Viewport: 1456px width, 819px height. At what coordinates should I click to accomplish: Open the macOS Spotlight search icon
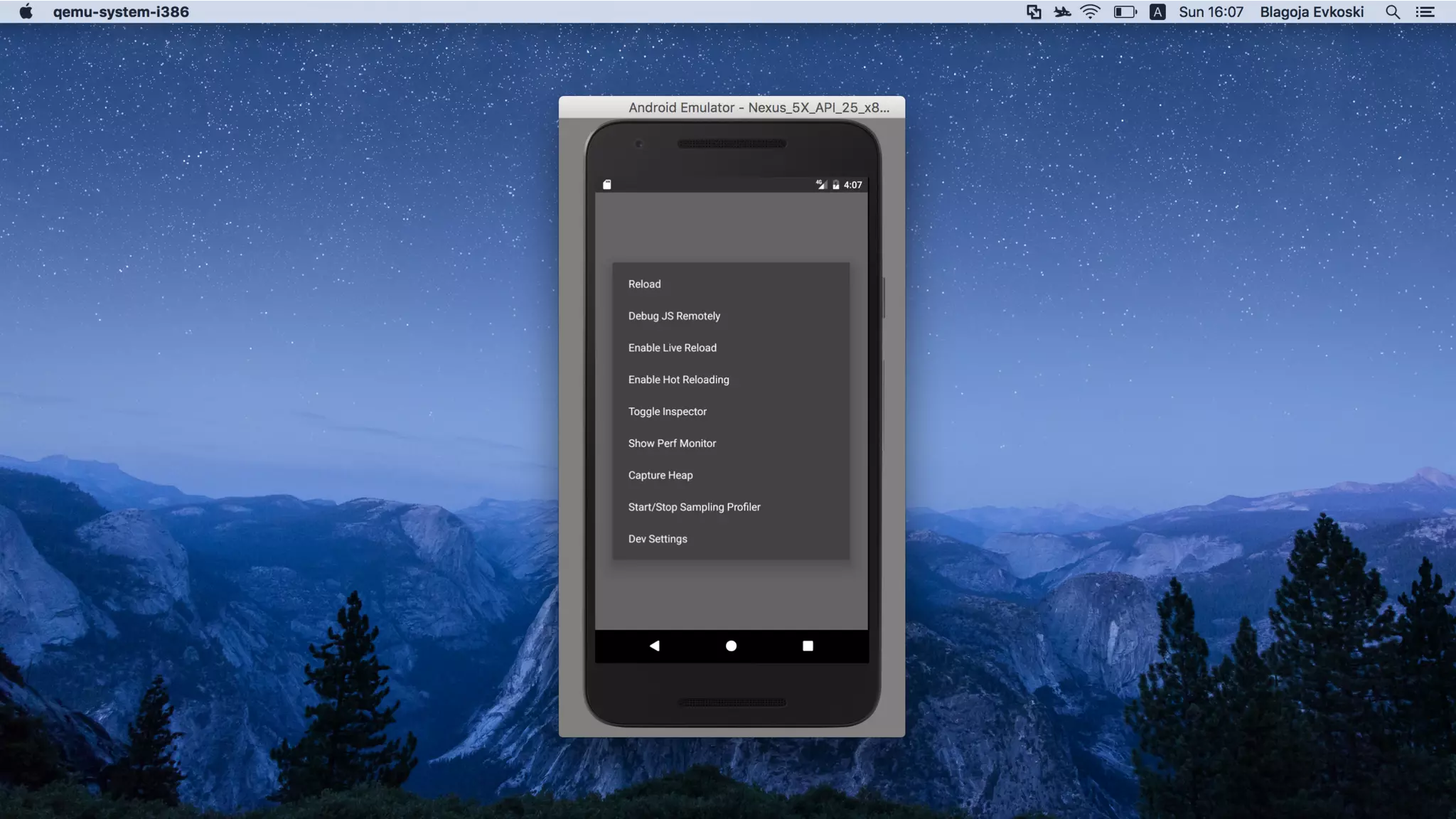point(1393,12)
